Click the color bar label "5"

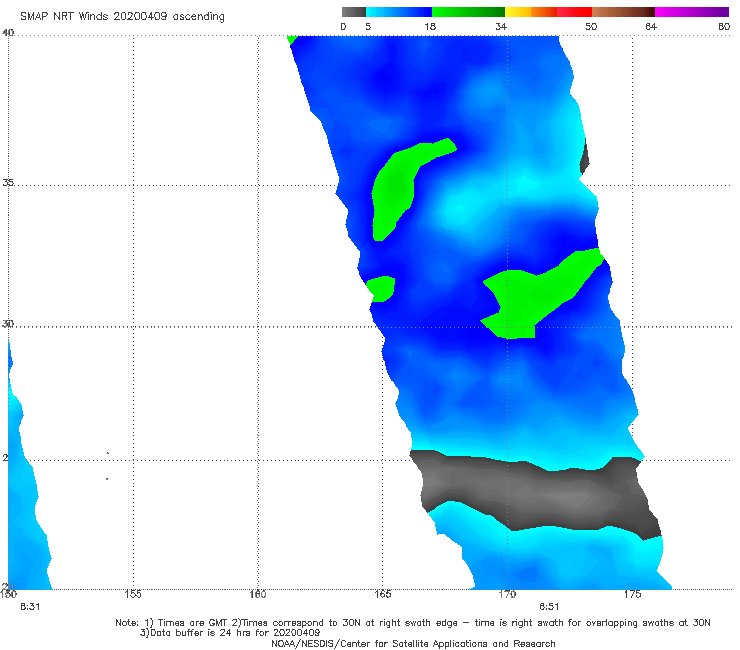click(368, 26)
